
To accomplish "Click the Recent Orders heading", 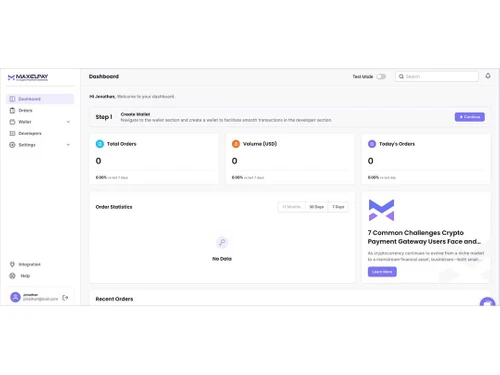I will (114, 299).
